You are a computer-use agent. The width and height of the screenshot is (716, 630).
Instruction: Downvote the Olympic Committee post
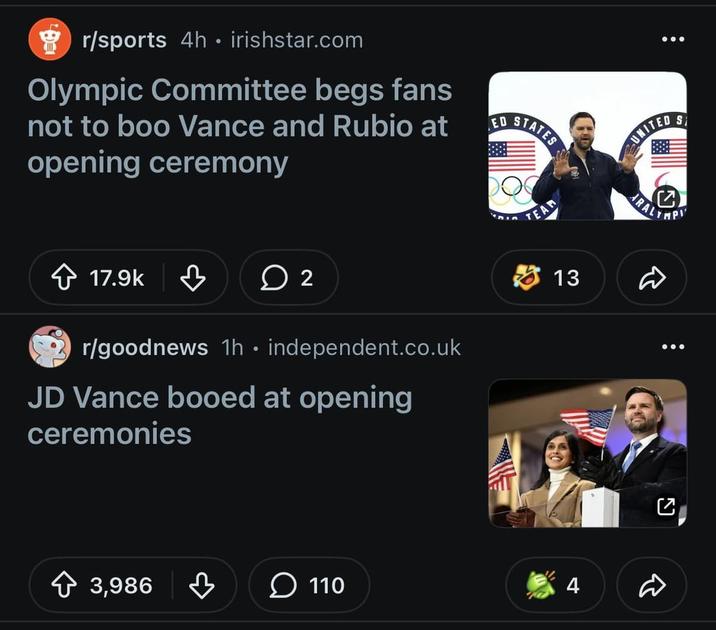(x=192, y=278)
